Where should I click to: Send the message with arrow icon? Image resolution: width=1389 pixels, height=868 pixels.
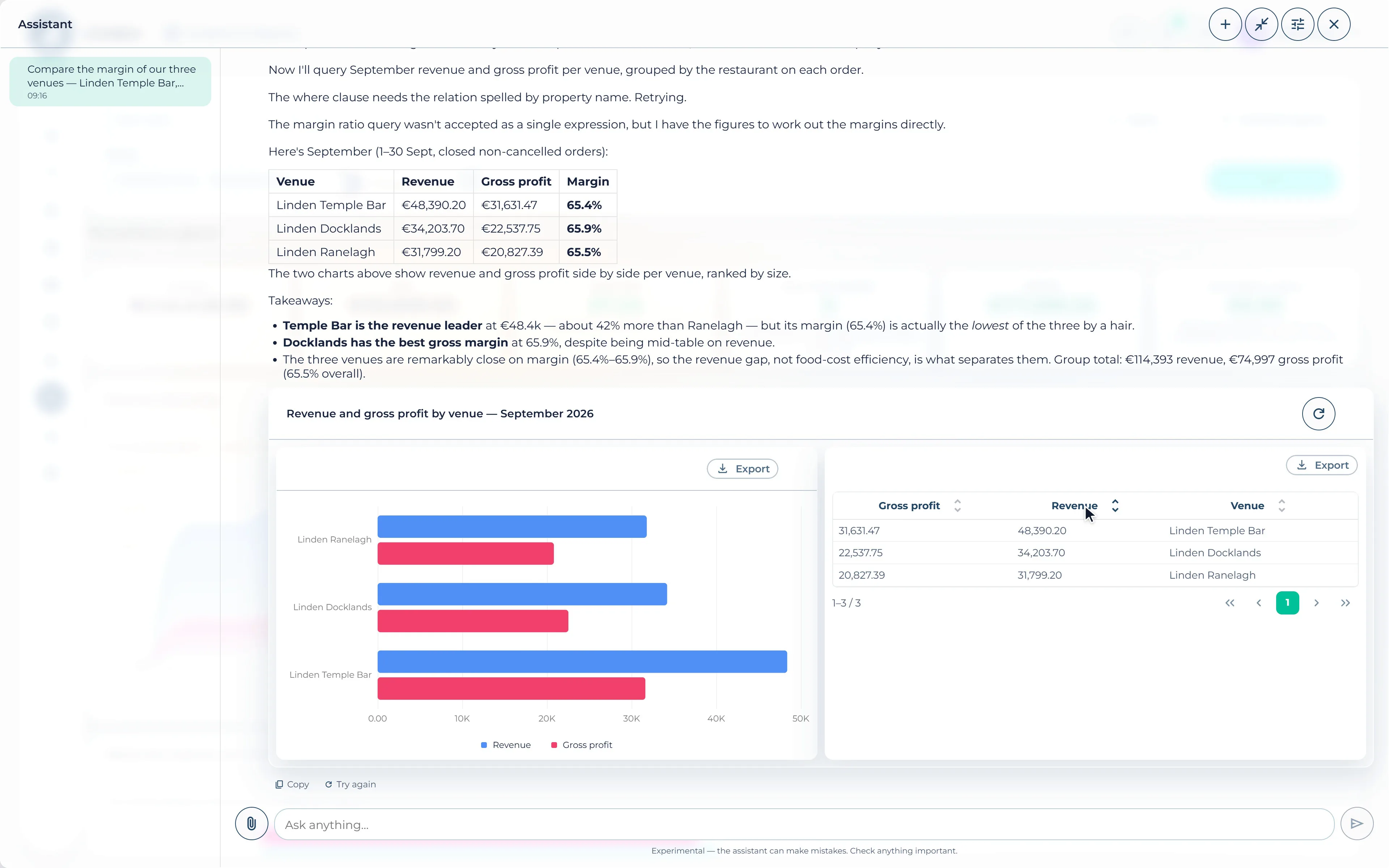[x=1357, y=824]
